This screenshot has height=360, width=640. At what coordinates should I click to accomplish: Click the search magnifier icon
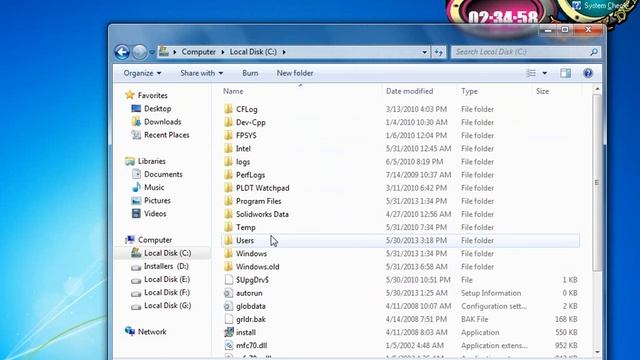click(x=594, y=52)
